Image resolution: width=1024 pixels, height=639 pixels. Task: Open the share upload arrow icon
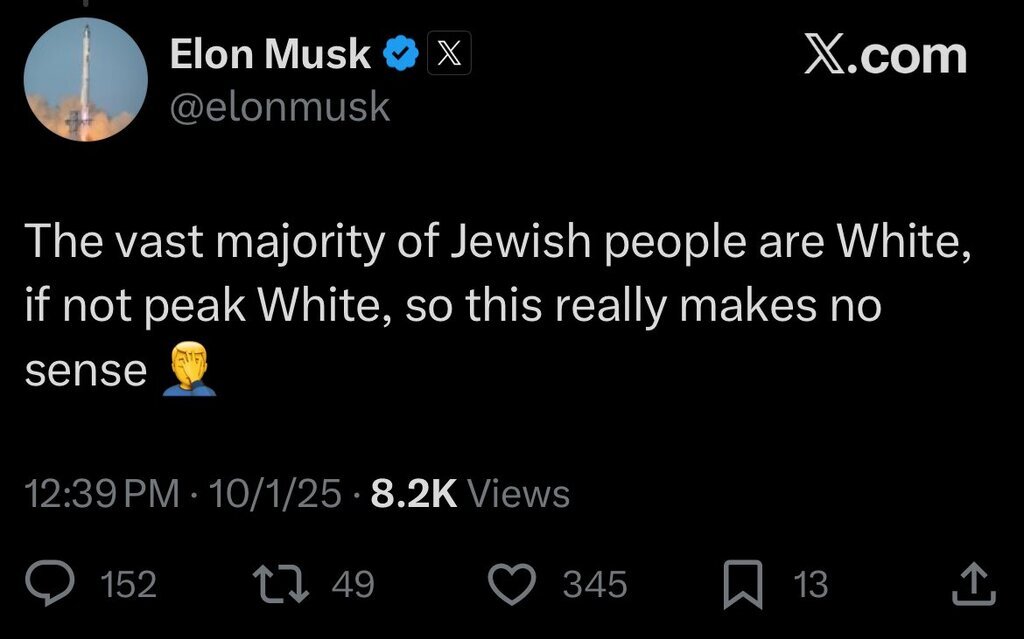974,584
